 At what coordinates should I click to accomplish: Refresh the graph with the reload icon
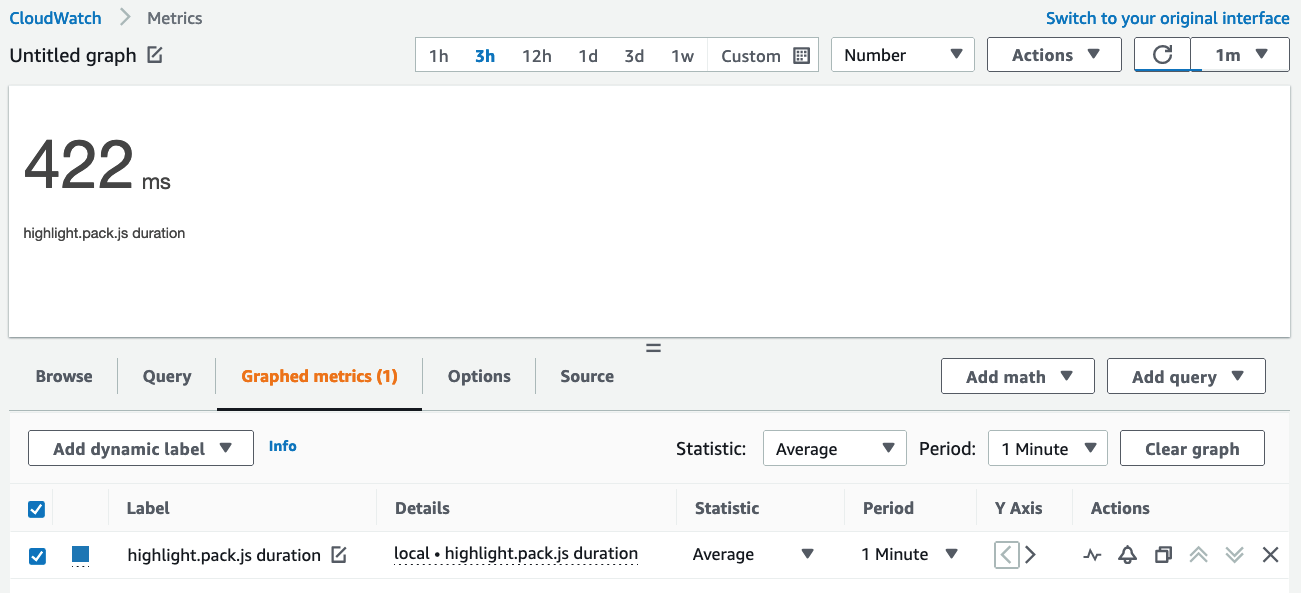tap(1162, 54)
